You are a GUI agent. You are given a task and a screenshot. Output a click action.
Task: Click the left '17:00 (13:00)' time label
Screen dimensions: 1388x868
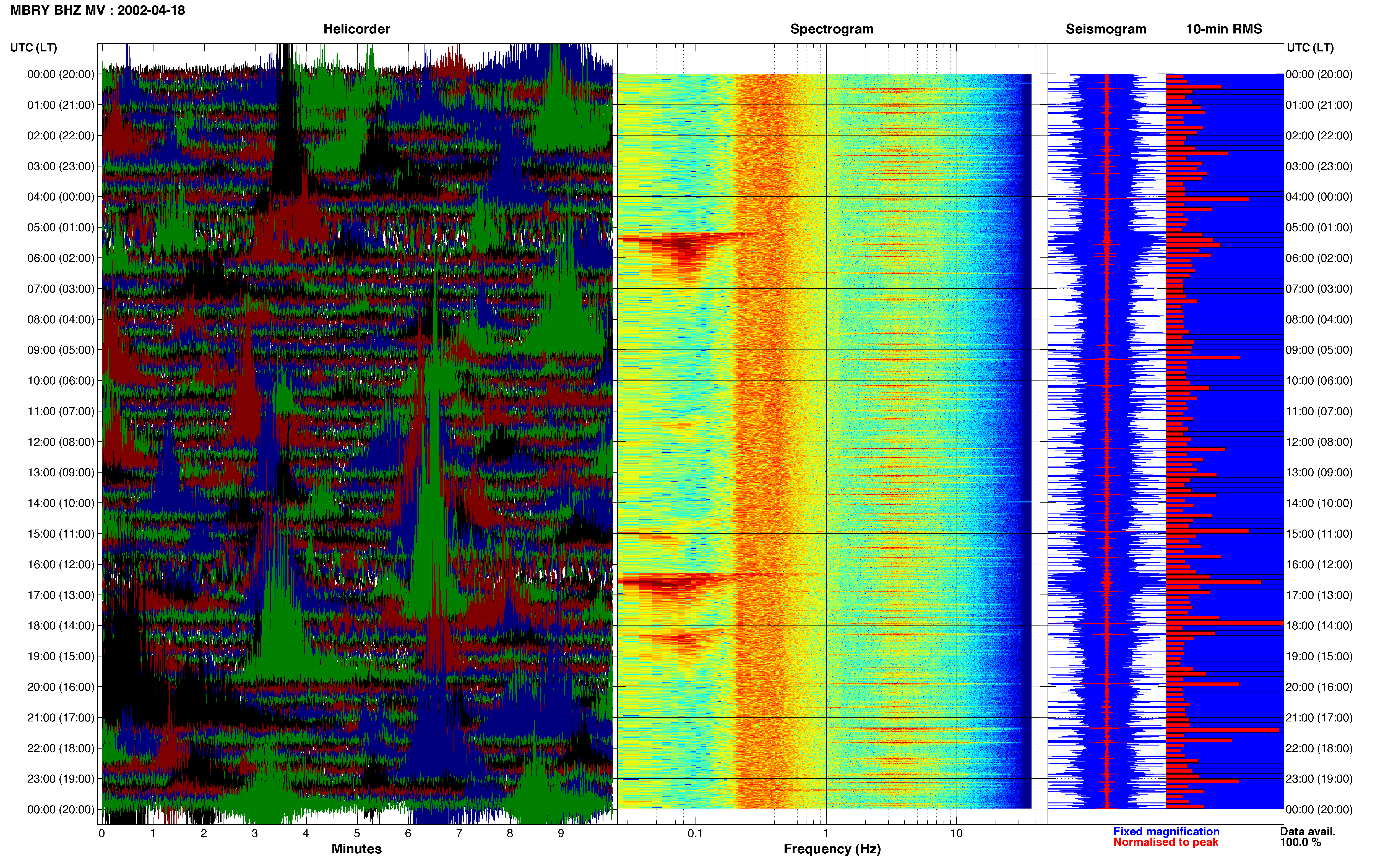pos(61,595)
